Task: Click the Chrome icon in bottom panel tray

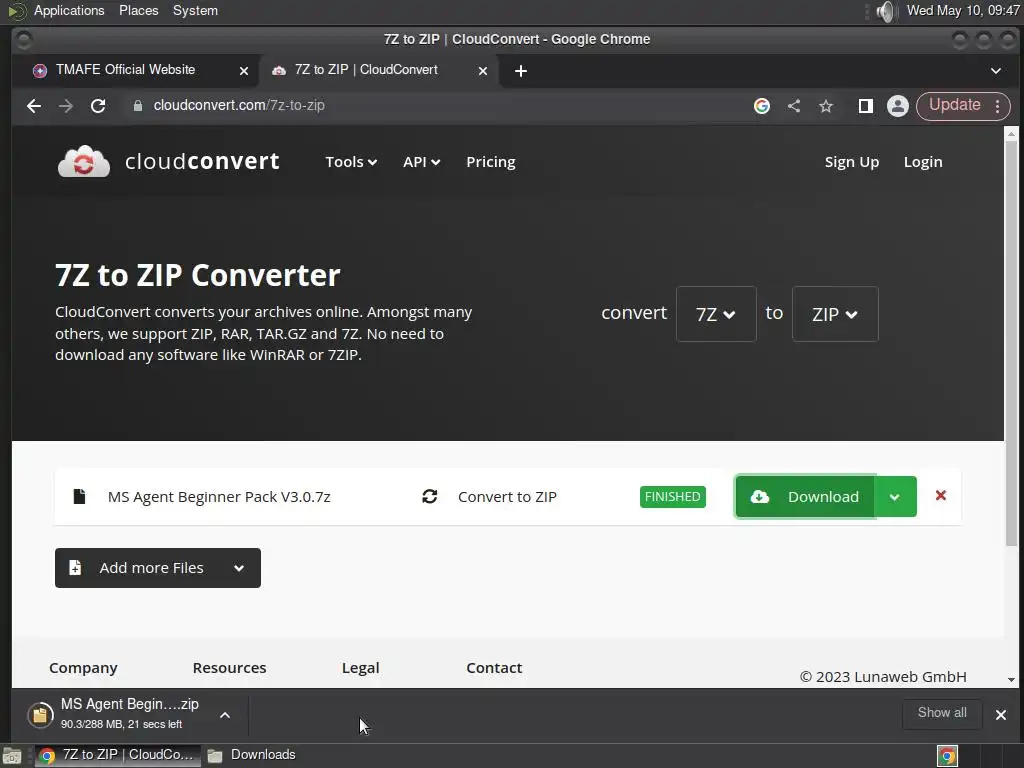Action: click(948, 756)
